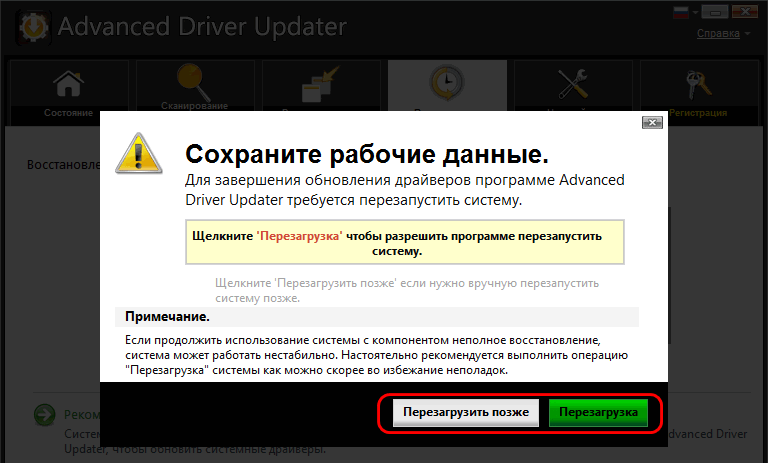The image size is (768, 463).
Task: Close the Advanced Driver Updater main window
Action: (x=745, y=12)
